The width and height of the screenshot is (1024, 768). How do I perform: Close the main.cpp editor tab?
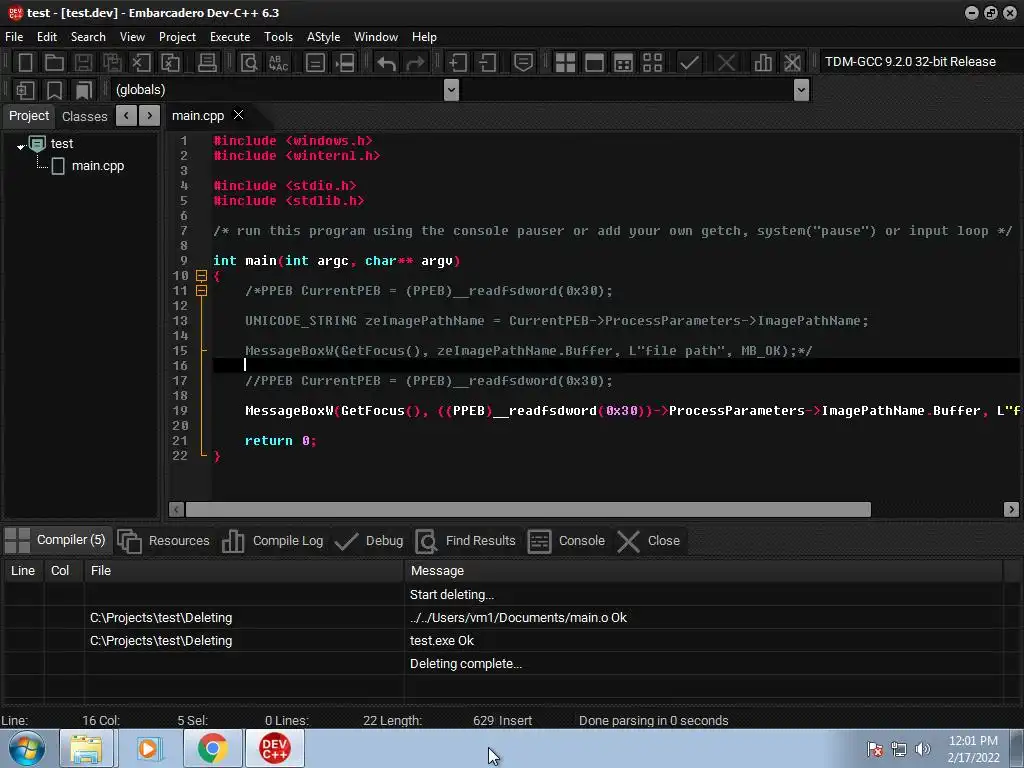(238, 115)
